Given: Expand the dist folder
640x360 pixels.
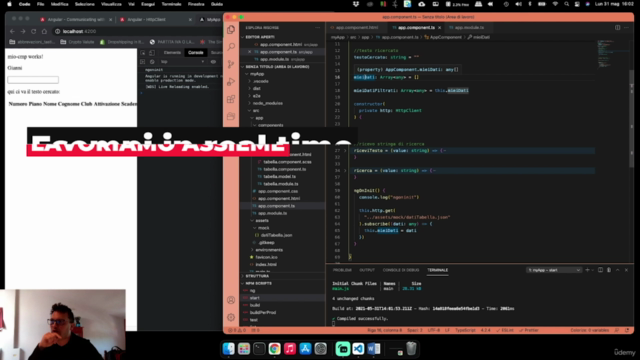Looking at the screenshot, I should [257, 89].
